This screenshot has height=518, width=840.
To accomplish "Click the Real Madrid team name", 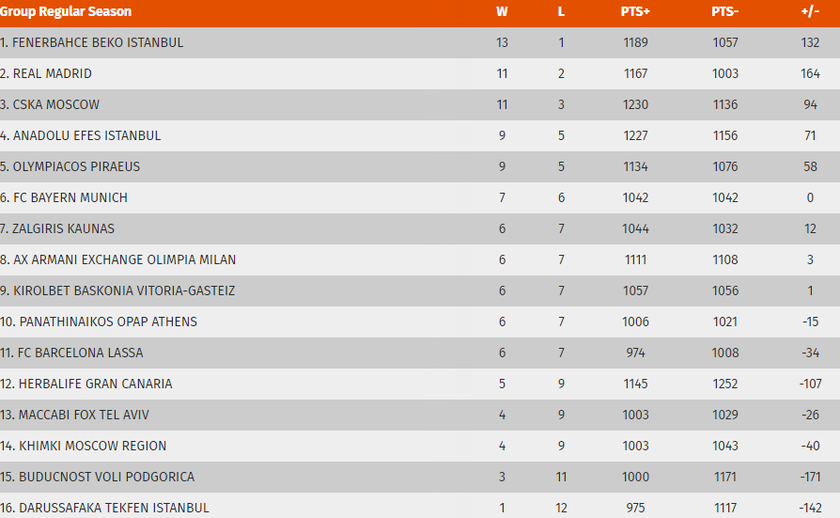I will click(x=52, y=74).
